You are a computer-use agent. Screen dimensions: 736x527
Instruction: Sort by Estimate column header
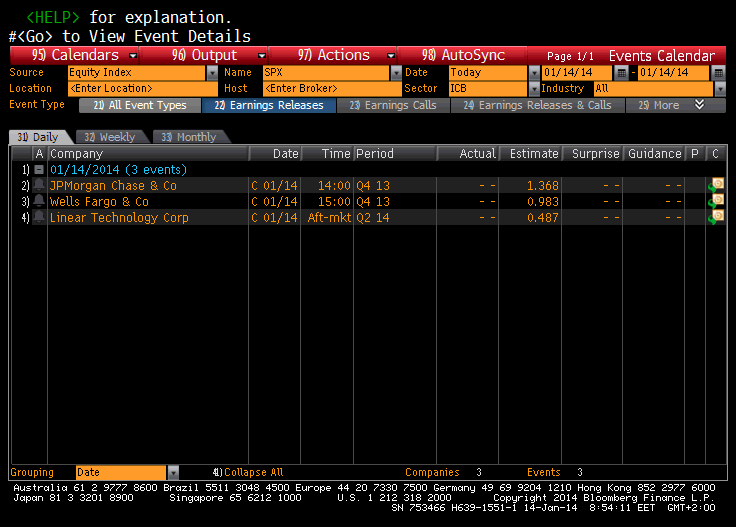point(530,153)
